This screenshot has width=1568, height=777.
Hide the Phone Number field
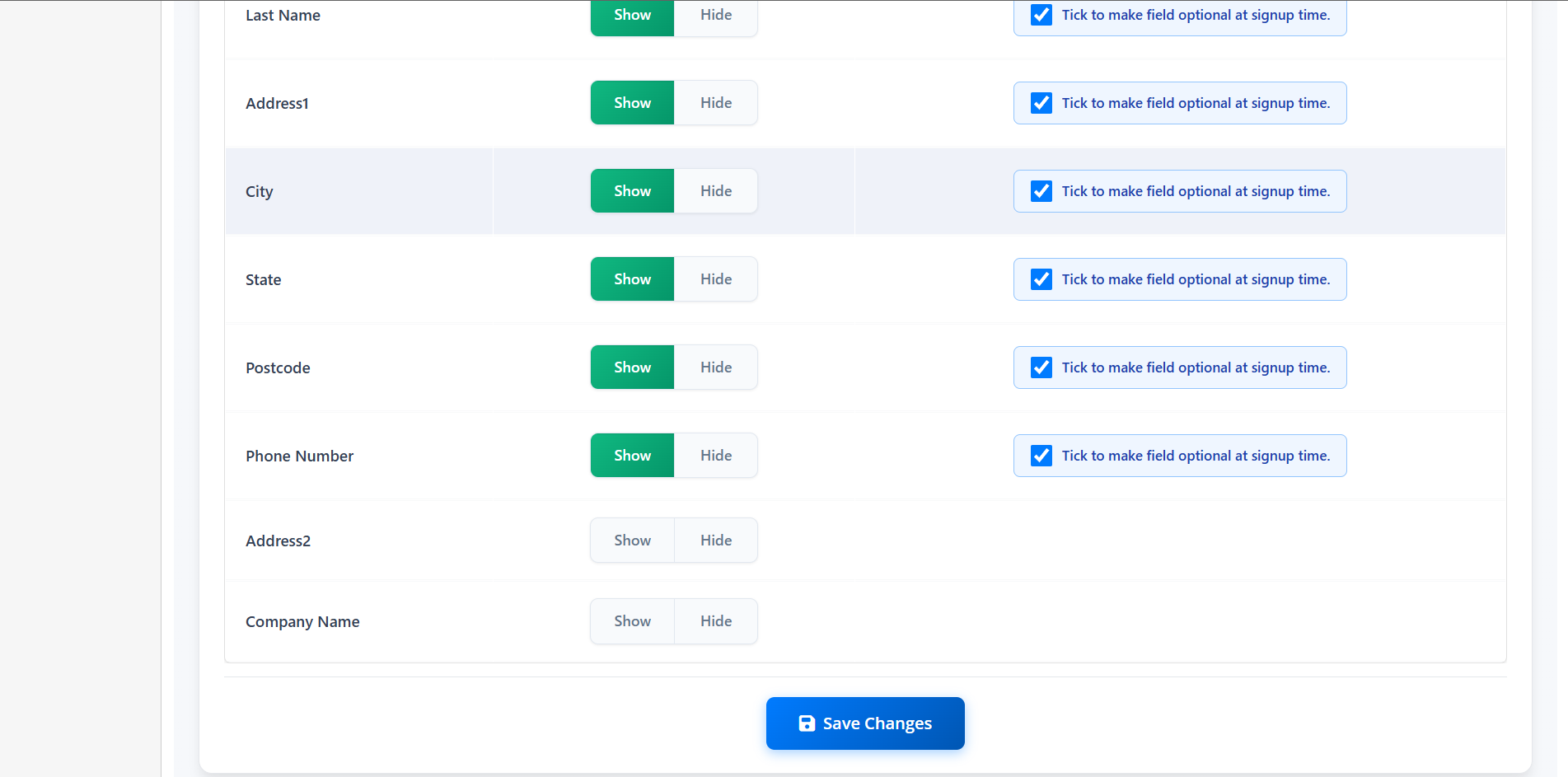point(715,455)
